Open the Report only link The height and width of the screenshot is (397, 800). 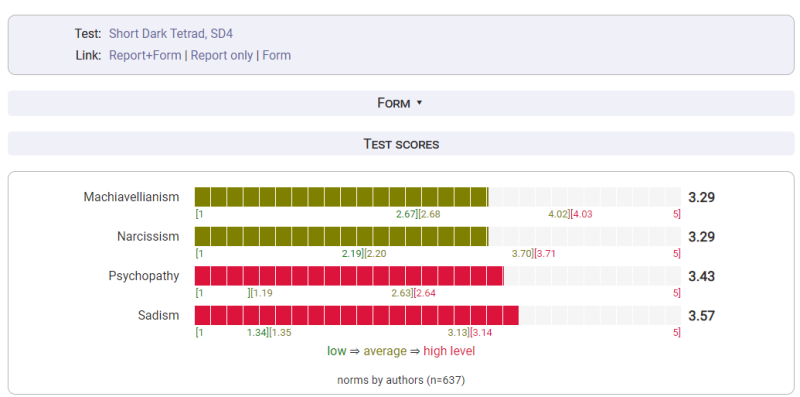point(222,55)
